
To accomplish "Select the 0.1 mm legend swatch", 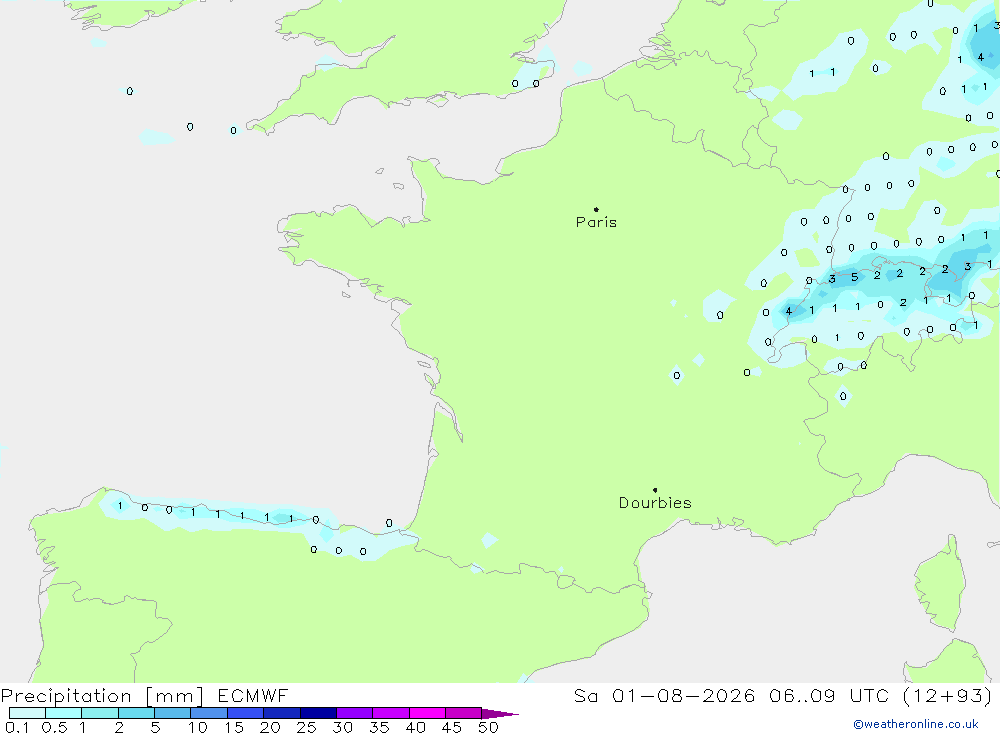I will pyautogui.click(x=27, y=713).
